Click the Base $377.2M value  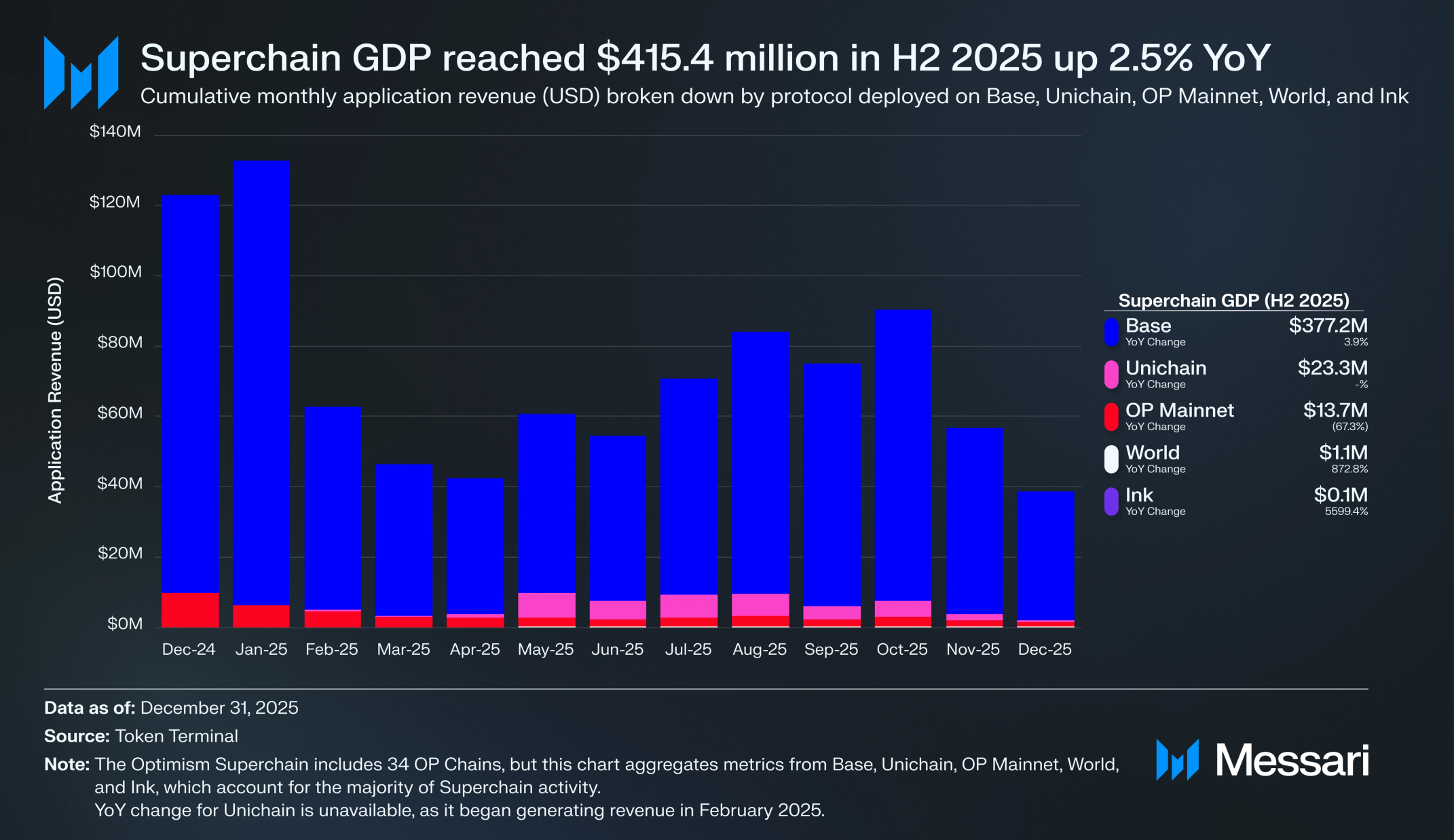pyautogui.click(x=1328, y=326)
